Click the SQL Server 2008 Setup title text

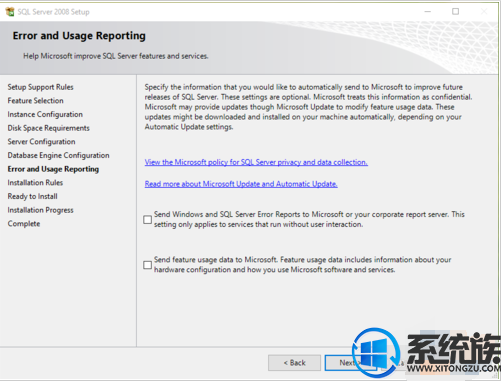(x=53, y=12)
